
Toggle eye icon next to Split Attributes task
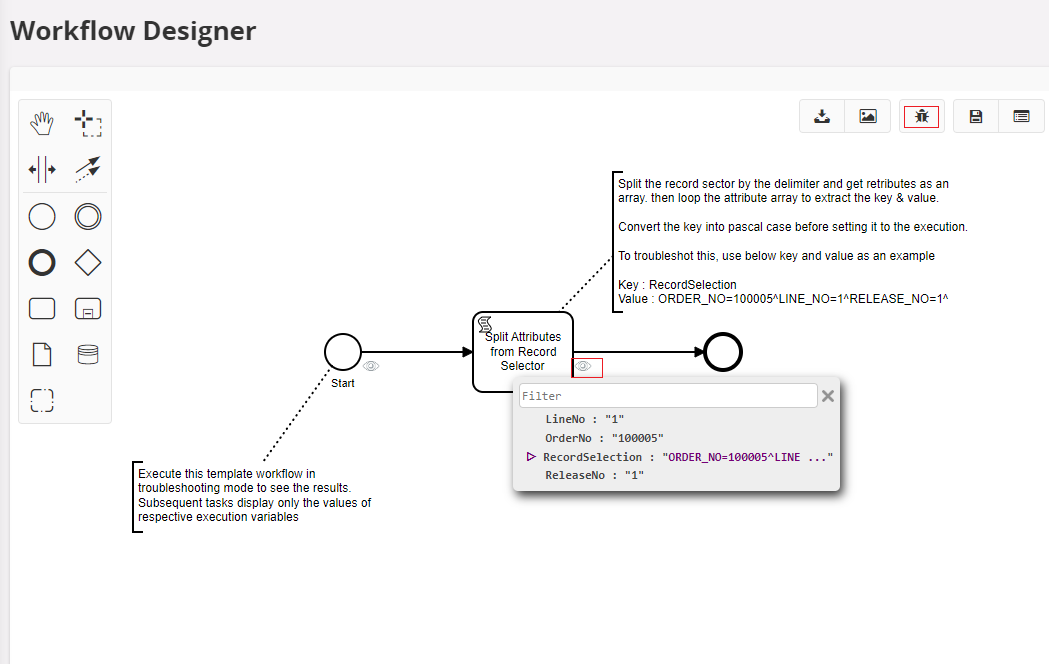(x=583, y=366)
